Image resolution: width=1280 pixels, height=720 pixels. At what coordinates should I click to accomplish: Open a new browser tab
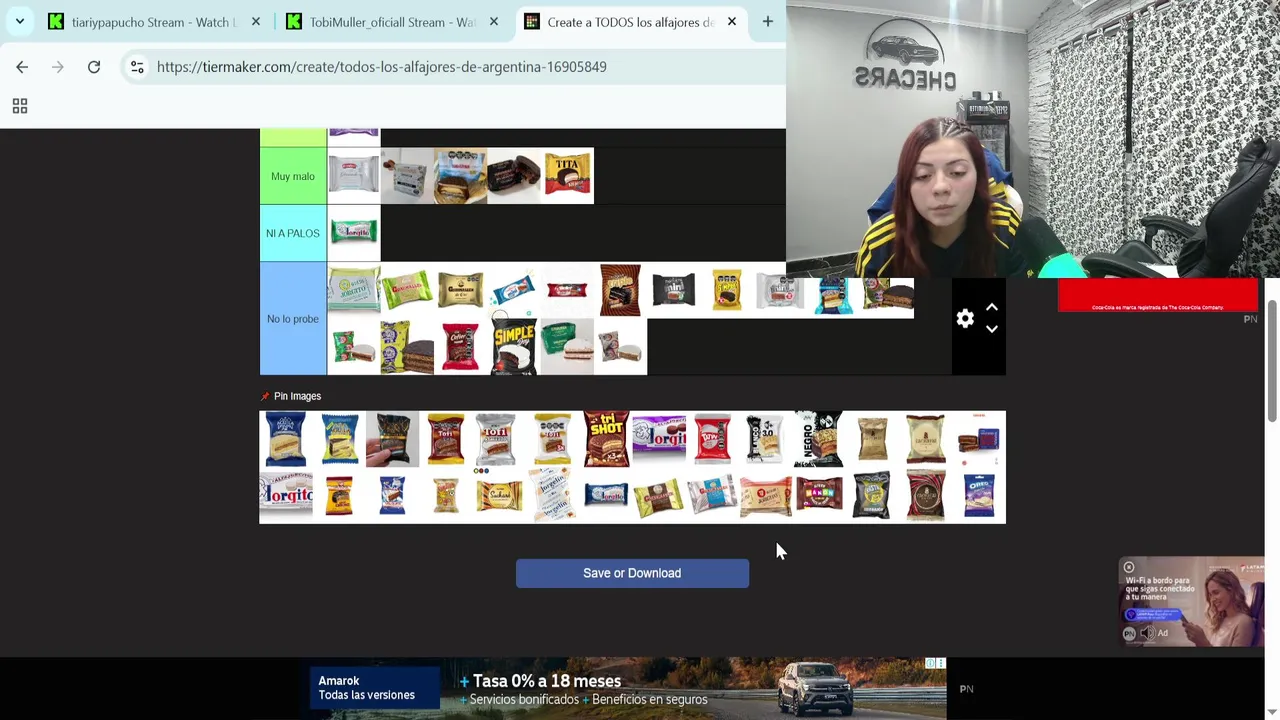[x=768, y=21]
